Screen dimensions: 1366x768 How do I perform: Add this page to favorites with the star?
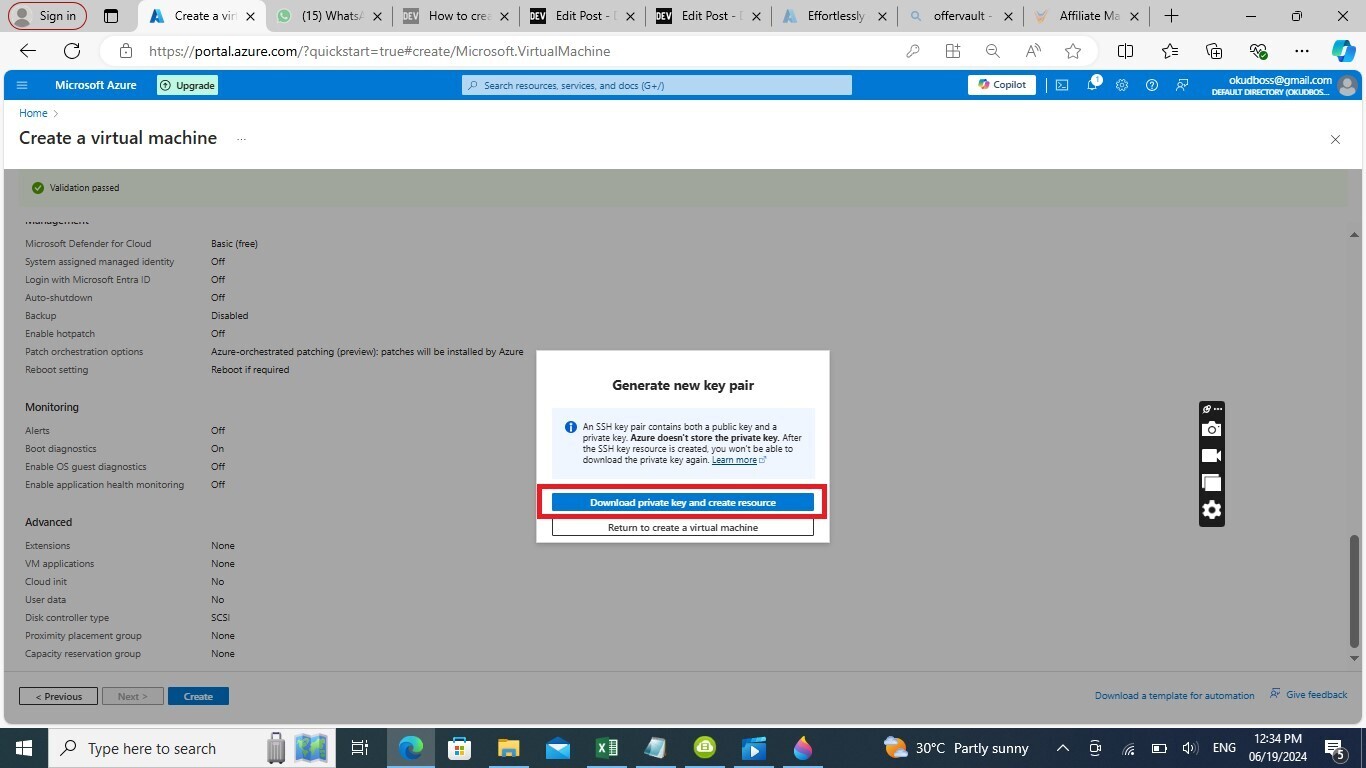pyautogui.click(x=1073, y=51)
